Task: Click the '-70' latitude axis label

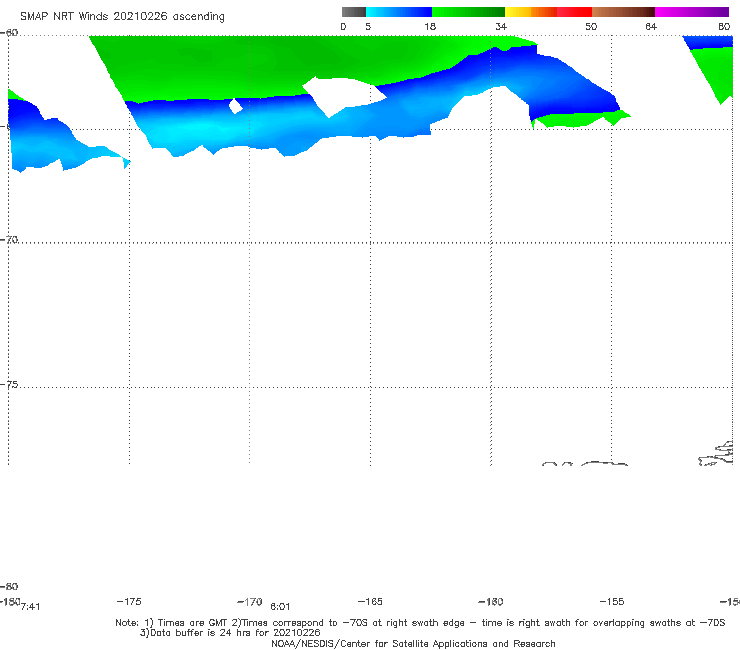Action: [x=9, y=240]
